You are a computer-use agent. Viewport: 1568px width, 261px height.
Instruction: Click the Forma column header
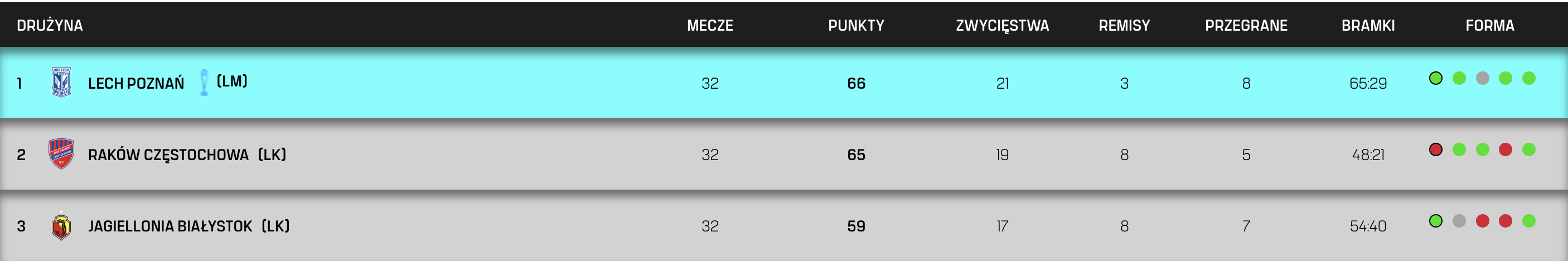tap(1489, 26)
